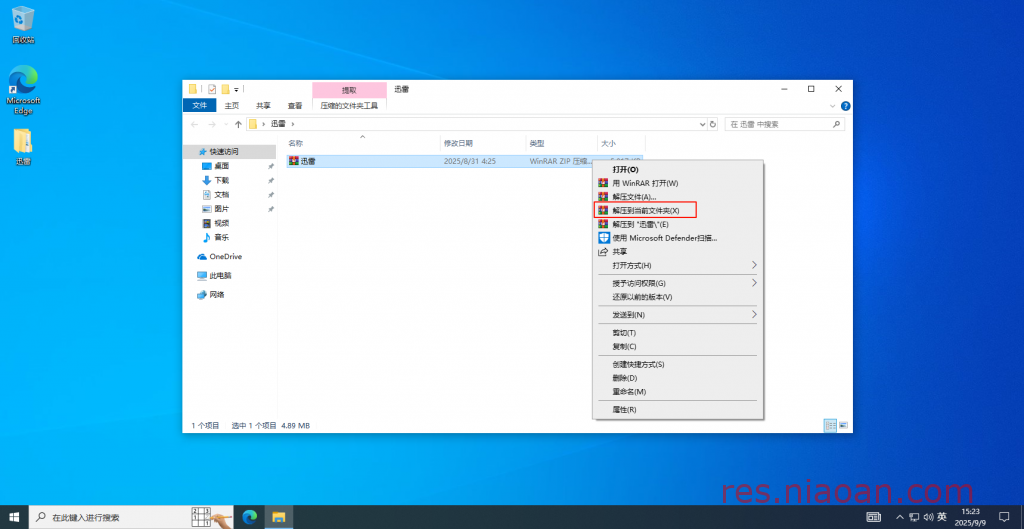Choose 用 WinRAR 打开(W)

pos(678,183)
